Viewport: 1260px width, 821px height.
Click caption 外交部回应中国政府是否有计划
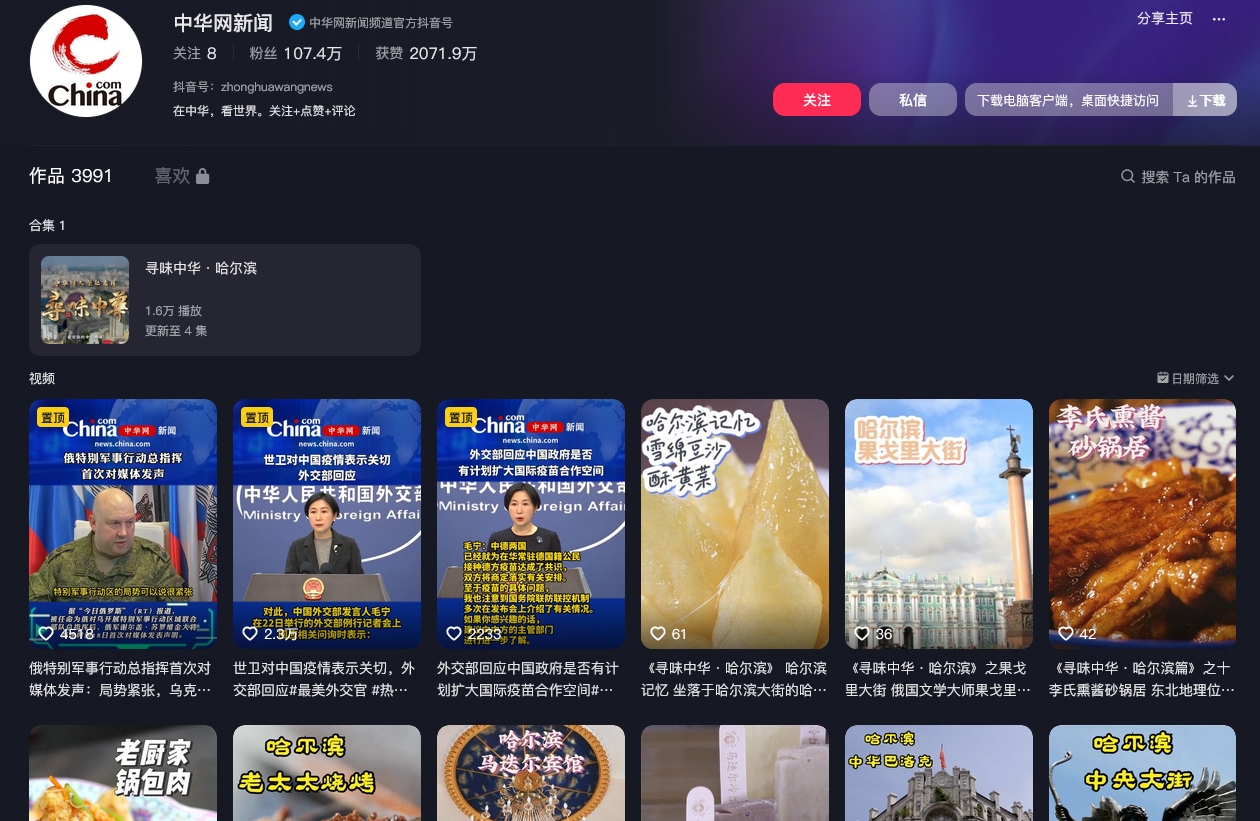pyautogui.click(x=528, y=679)
